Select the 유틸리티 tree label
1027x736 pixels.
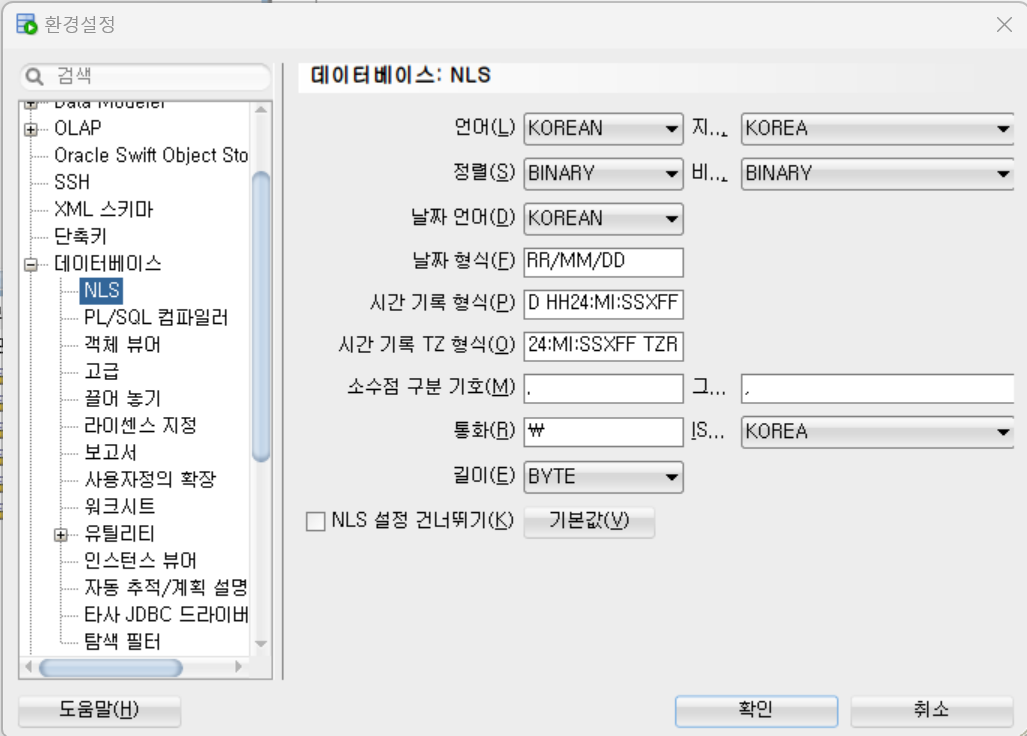119,534
